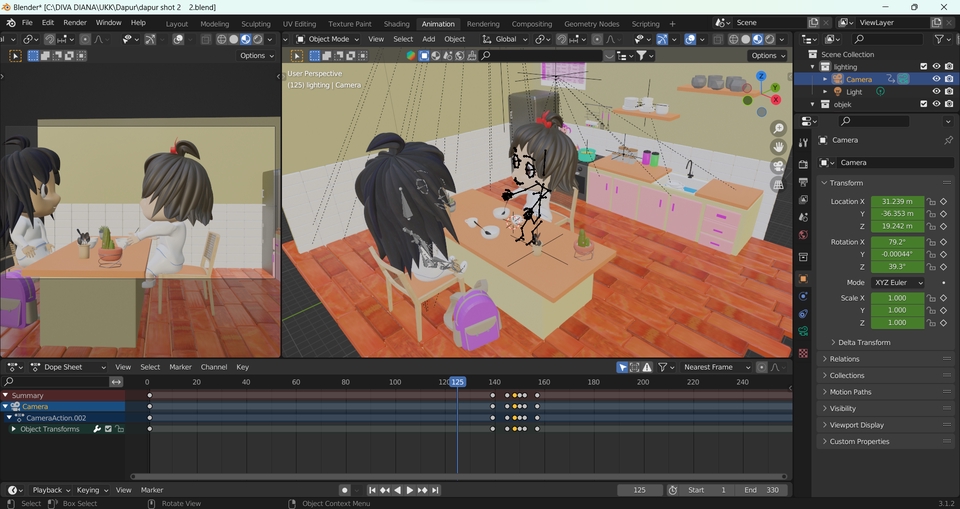Toggle camera view gizmo in viewport
Image resolution: width=960 pixels, height=509 pixels.
[778, 166]
